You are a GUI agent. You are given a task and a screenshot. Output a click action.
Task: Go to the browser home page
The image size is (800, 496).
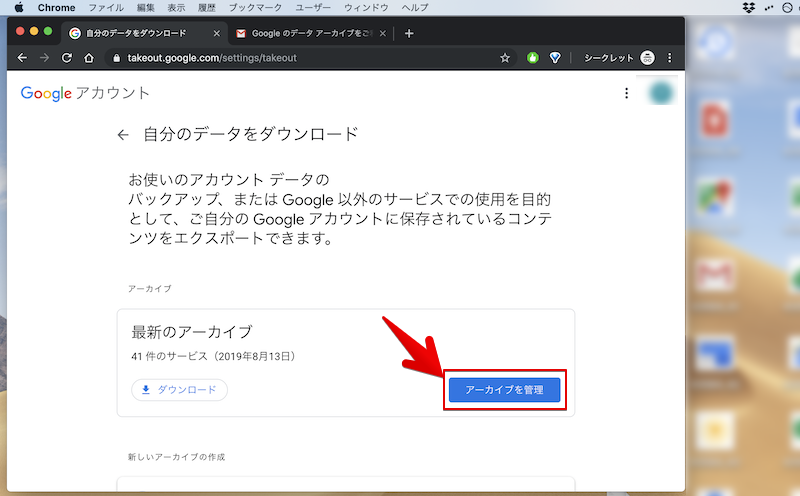tap(89, 58)
